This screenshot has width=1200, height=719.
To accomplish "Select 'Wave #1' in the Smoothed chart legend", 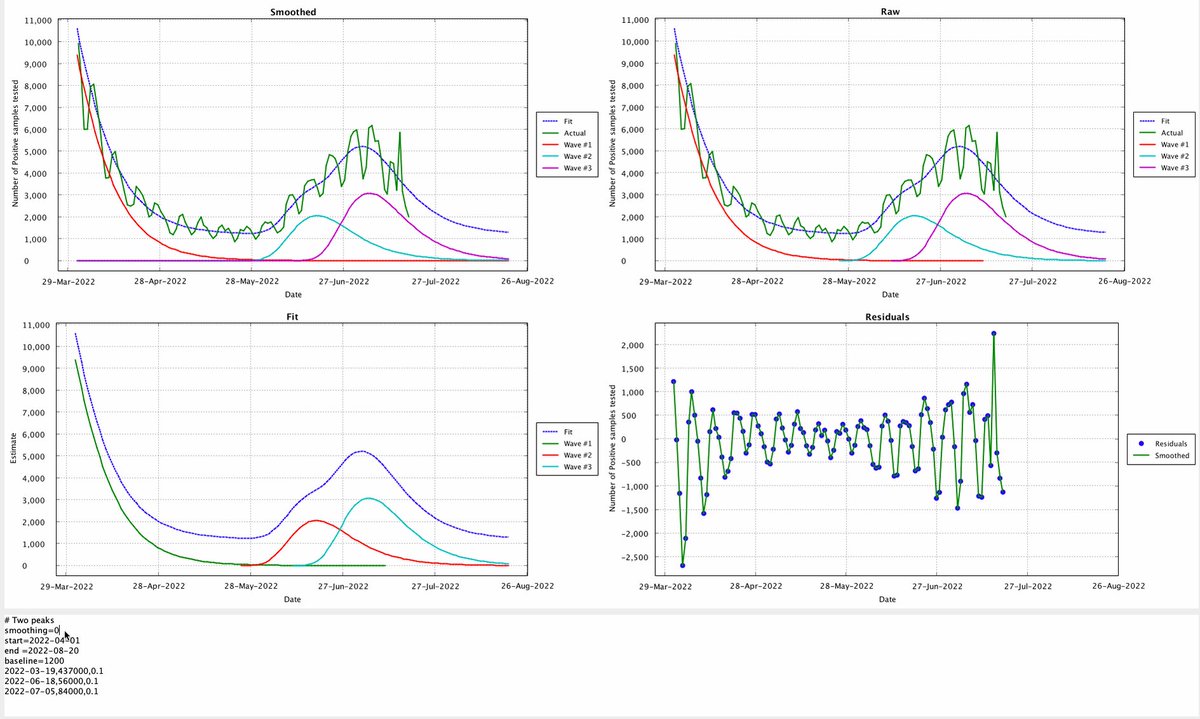I will point(577,144).
